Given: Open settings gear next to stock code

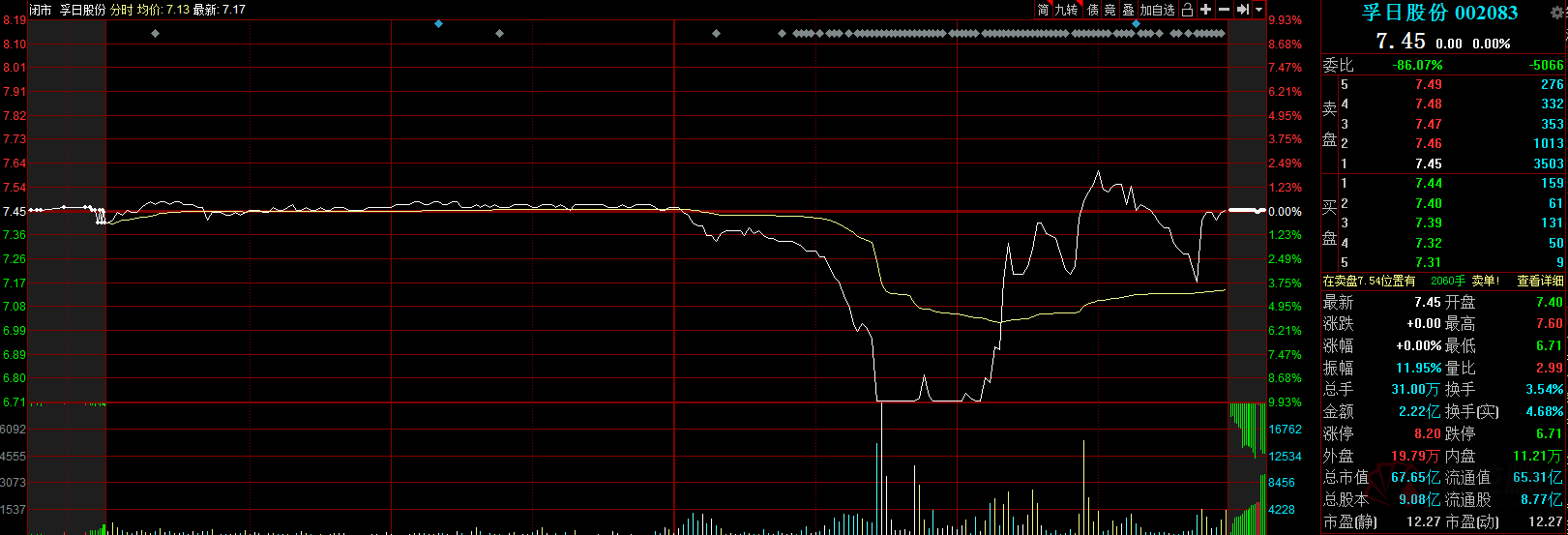Looking at the screenshot, I should click(1556, 13).
